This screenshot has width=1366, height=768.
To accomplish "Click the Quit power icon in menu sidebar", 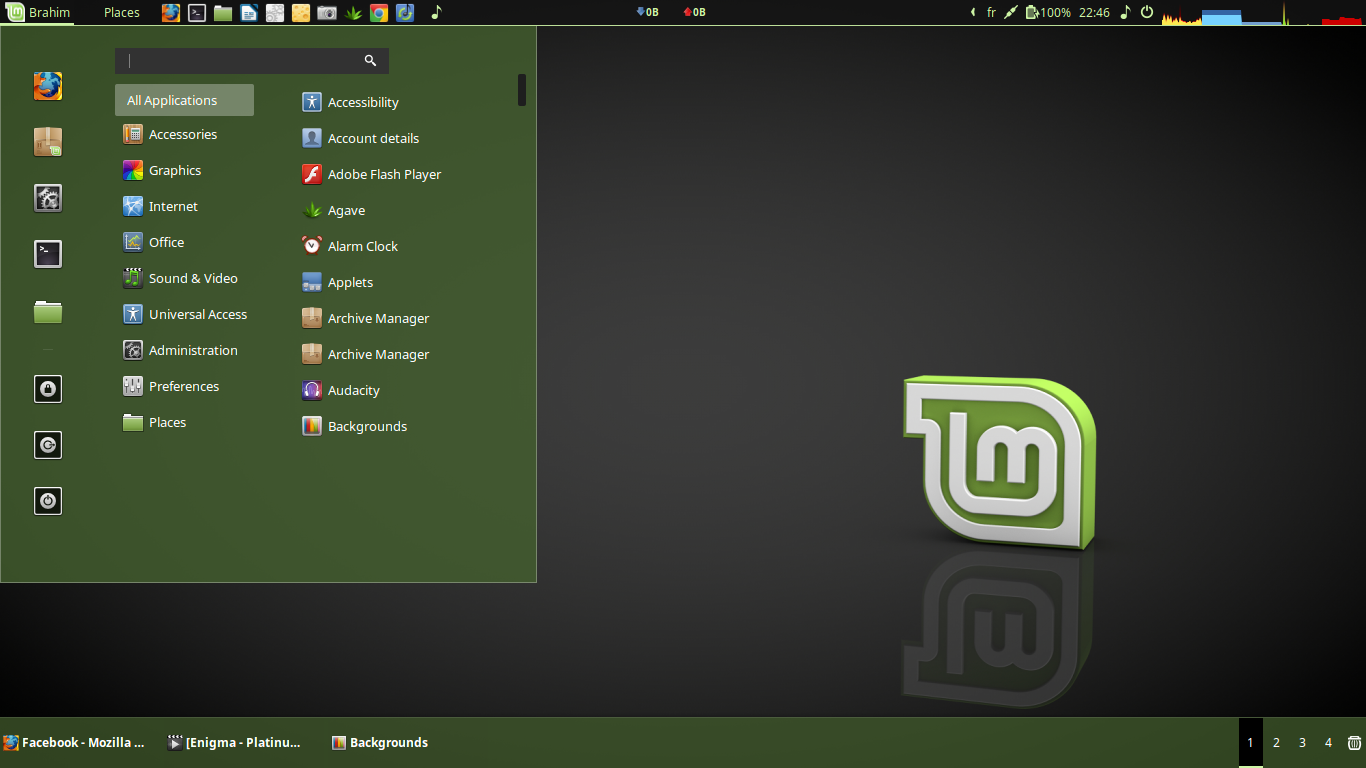I will pyautogui.click(x=48, y=500).
